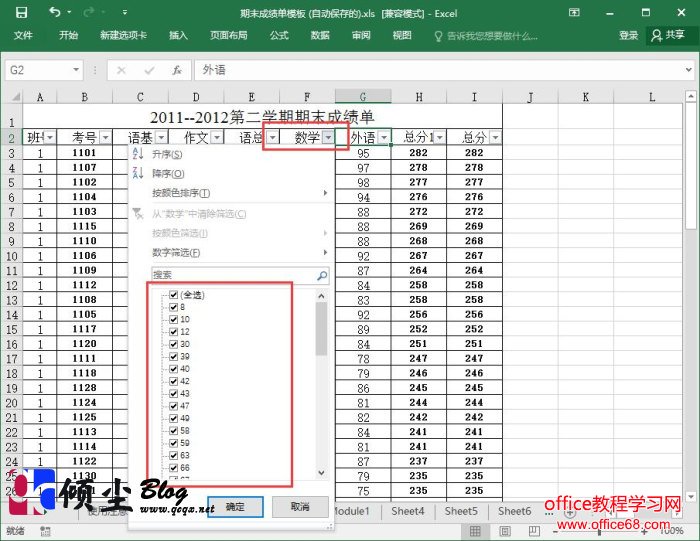Screen dimensions: 700x541
Task: Open the 页面布局 ribbon tab
Action: [x=229, y=36]
